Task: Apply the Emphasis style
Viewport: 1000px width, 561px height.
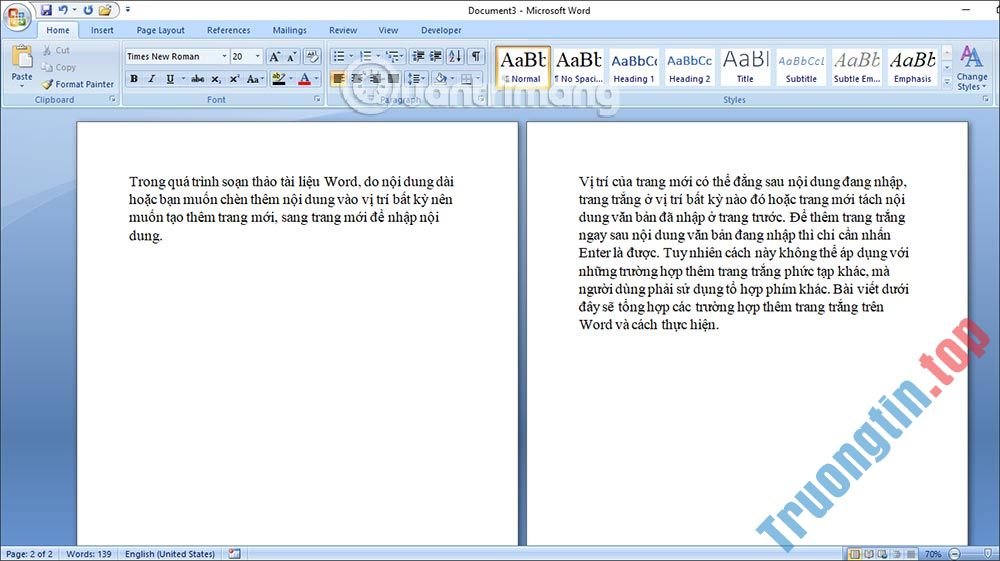Action: point(912,67)
